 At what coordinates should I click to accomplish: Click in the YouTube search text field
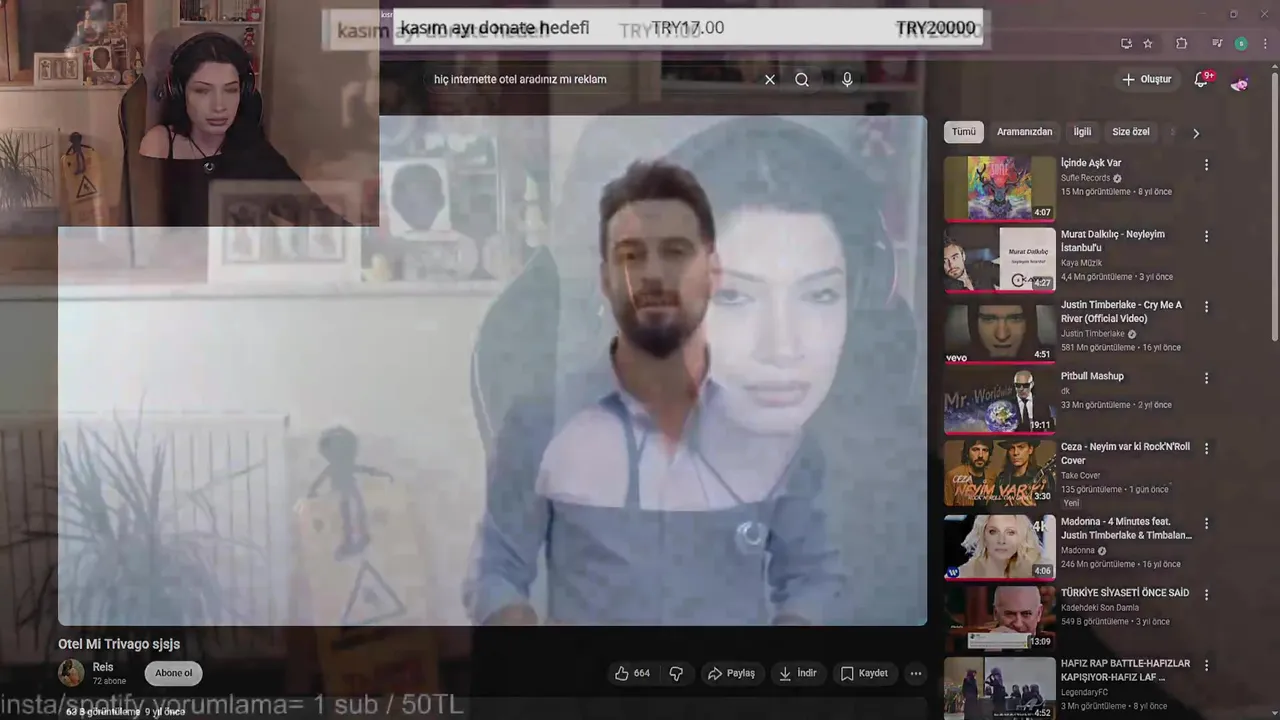click(590, 80)
